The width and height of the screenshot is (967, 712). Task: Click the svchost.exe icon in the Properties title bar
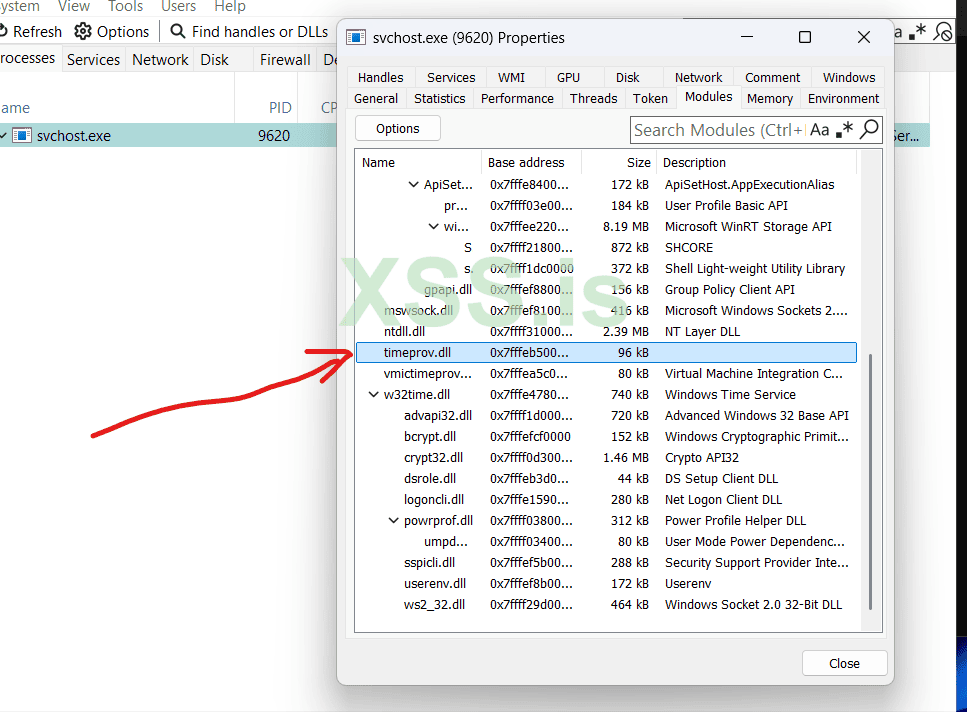[356, 37]
